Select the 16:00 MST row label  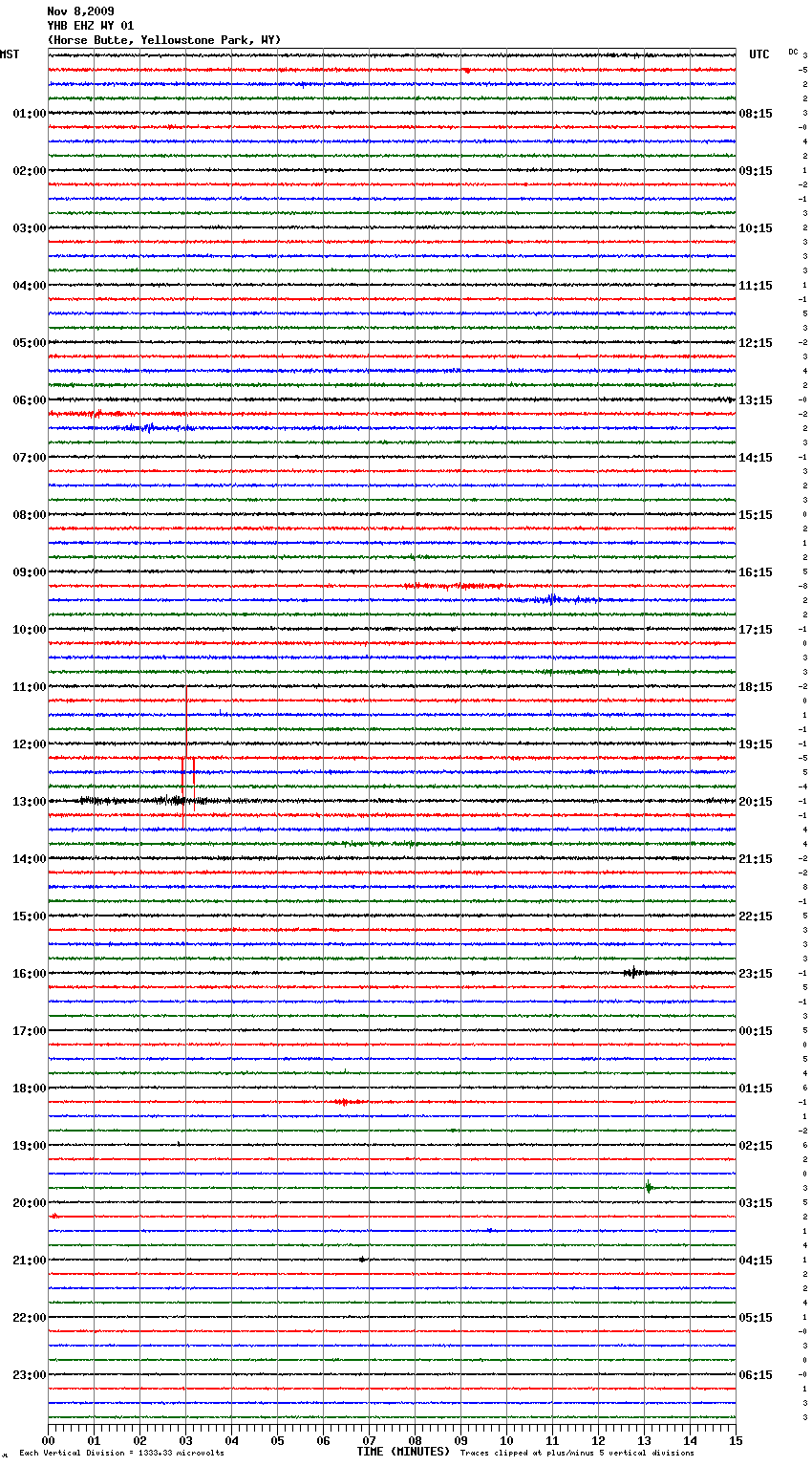(x=30, y=974)
